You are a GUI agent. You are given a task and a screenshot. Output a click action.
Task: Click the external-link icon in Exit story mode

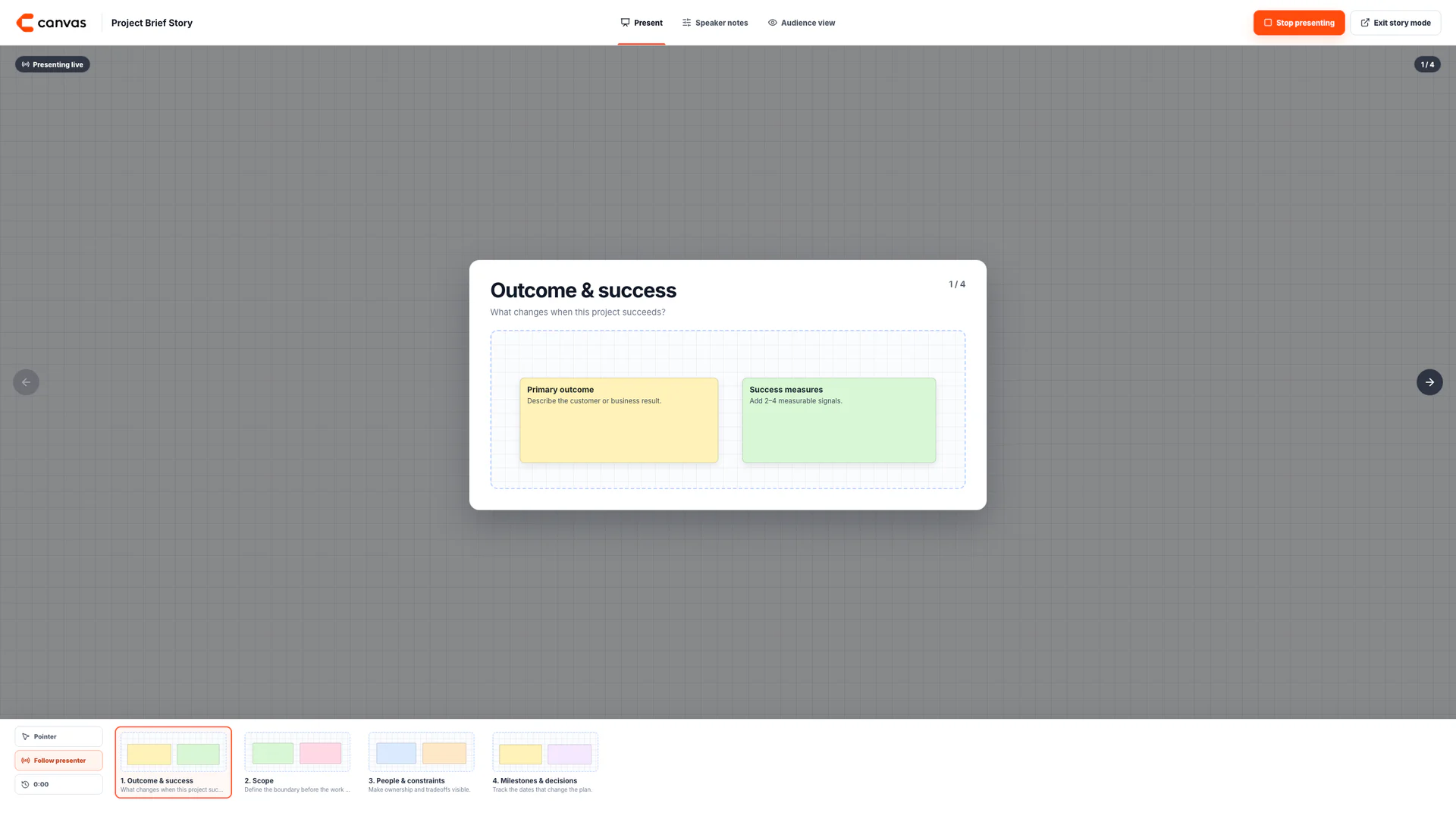click(x=1365, y=23)
